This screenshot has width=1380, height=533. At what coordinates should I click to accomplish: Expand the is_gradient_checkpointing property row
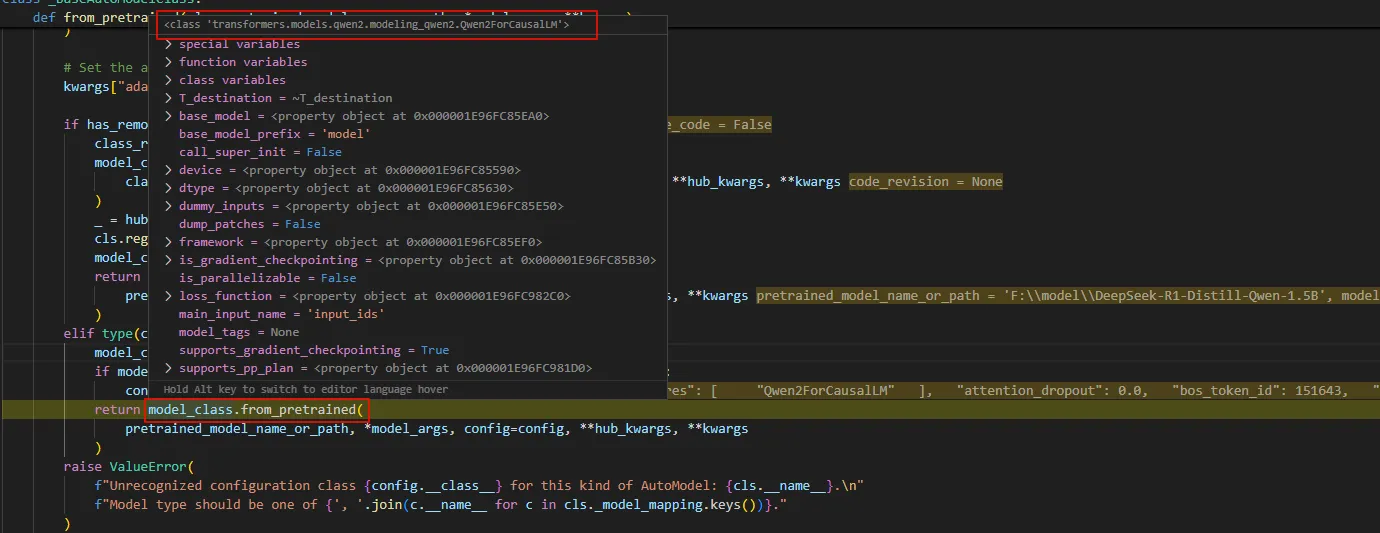169,260
